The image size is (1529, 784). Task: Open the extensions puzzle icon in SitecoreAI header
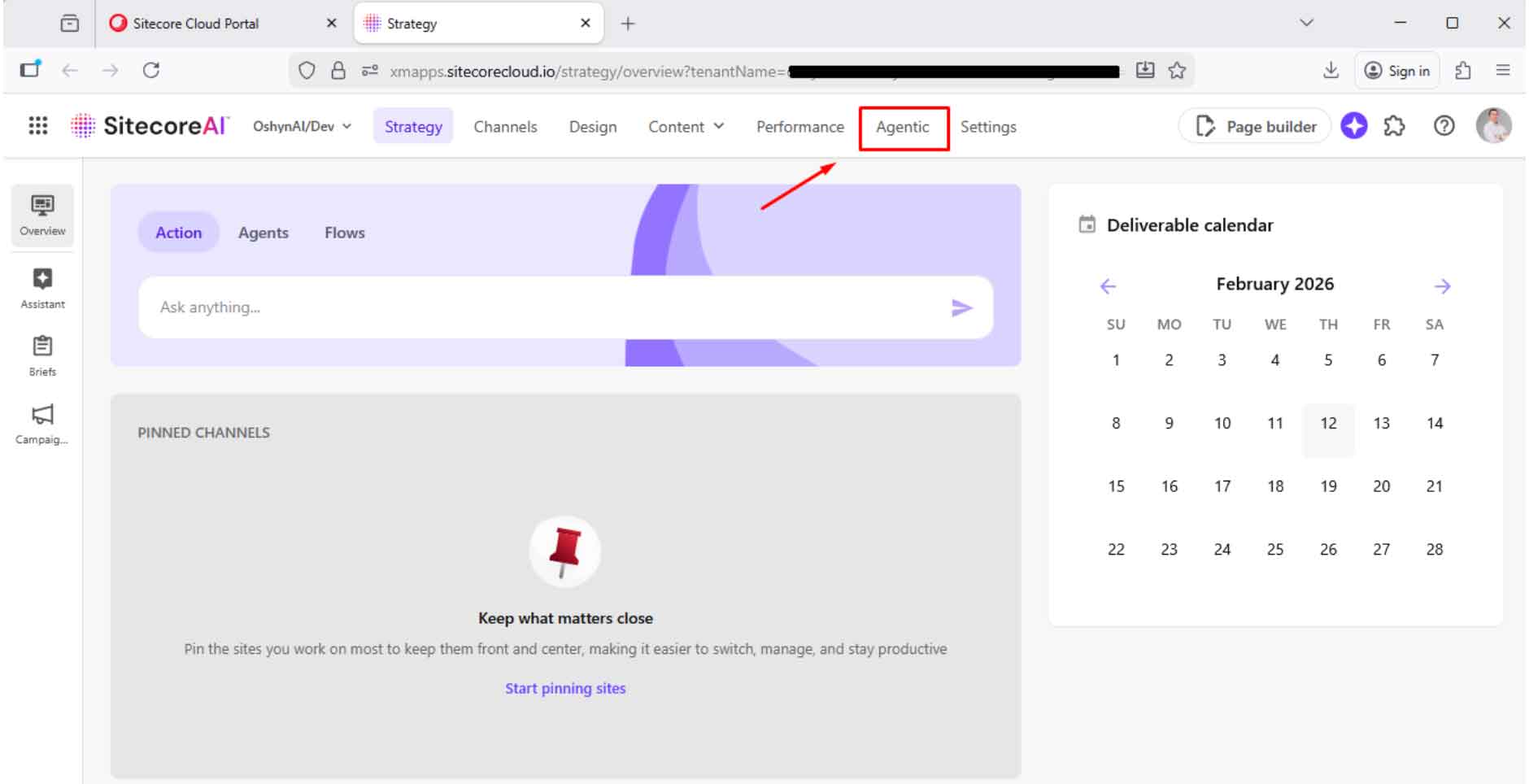pyautogui.click(x=1395, y=126)
